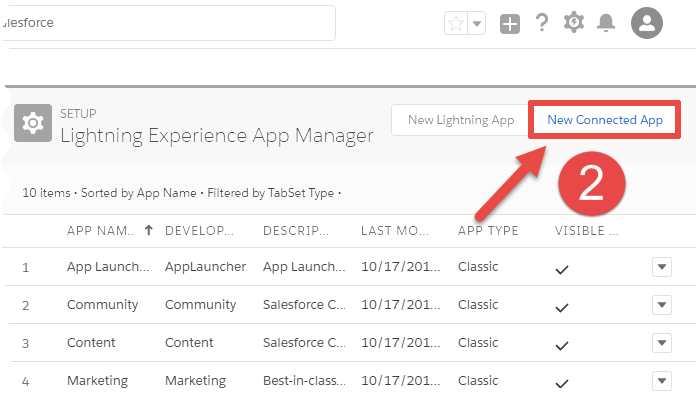
Task: Click the 'Best-in-class...' description cell
Action: [x=304, y=381]
